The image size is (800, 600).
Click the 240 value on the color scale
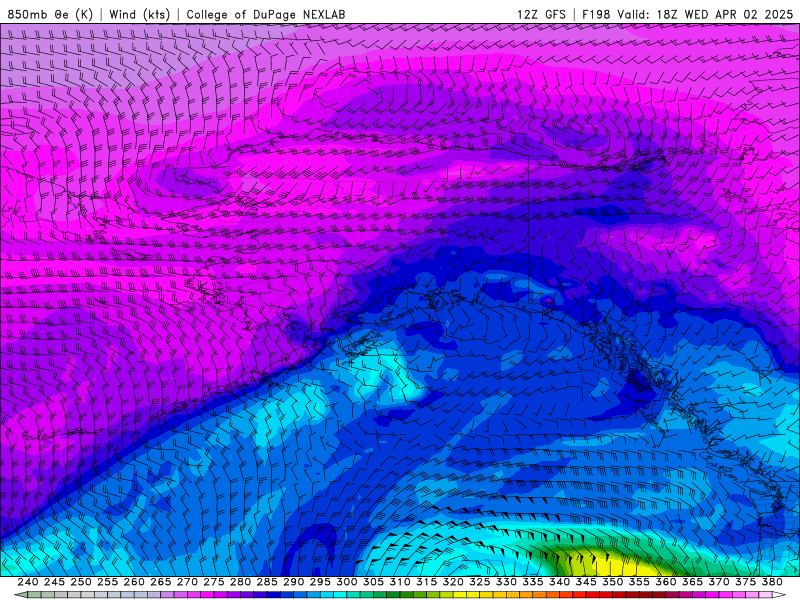pyautogui.click(x=28, y=582)
